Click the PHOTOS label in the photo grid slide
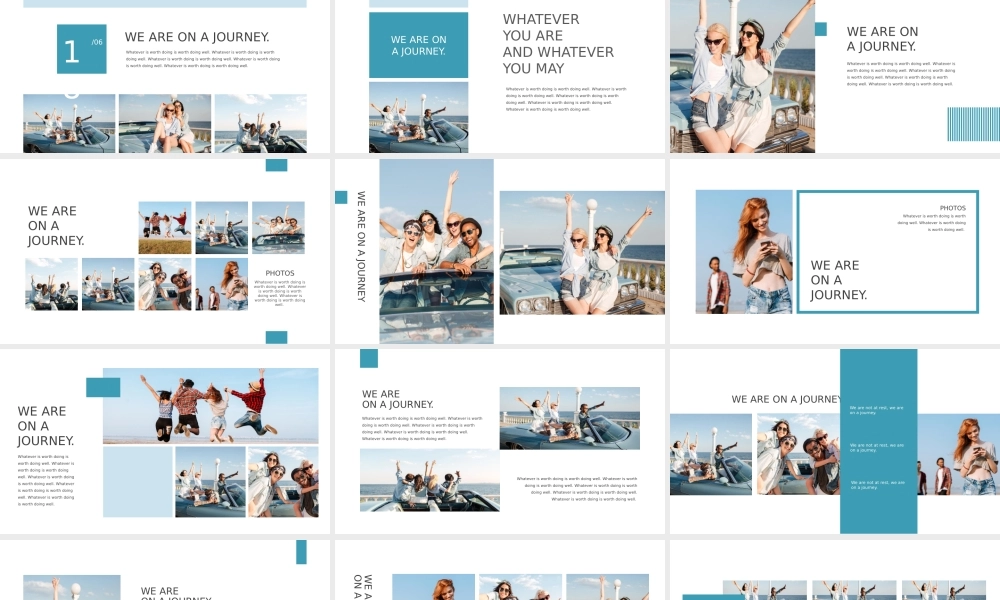This screenshot has height=600, width=1000. [280, 273]
